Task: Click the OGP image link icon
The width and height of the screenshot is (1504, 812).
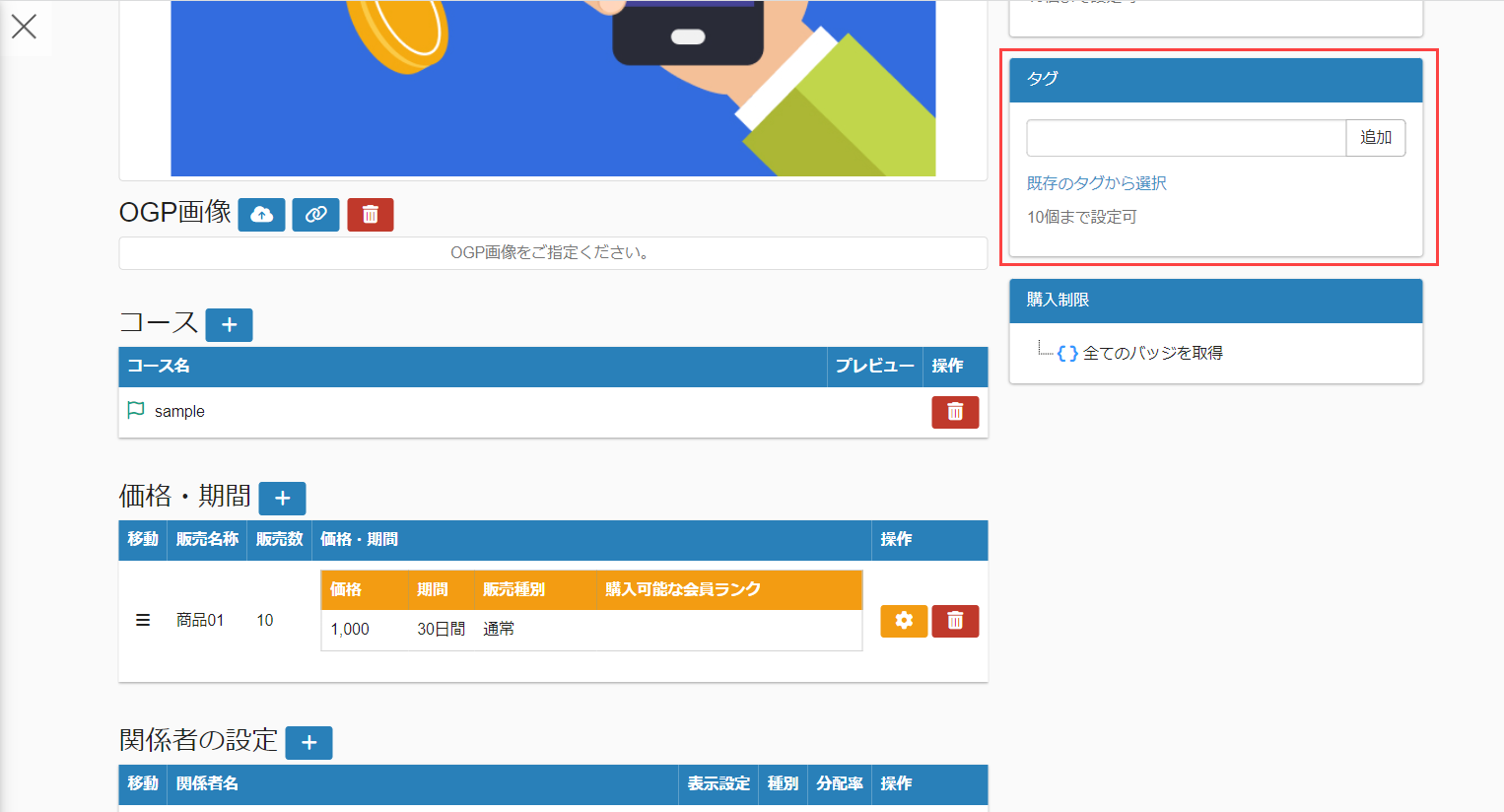Action: click(x=315, y=215)
